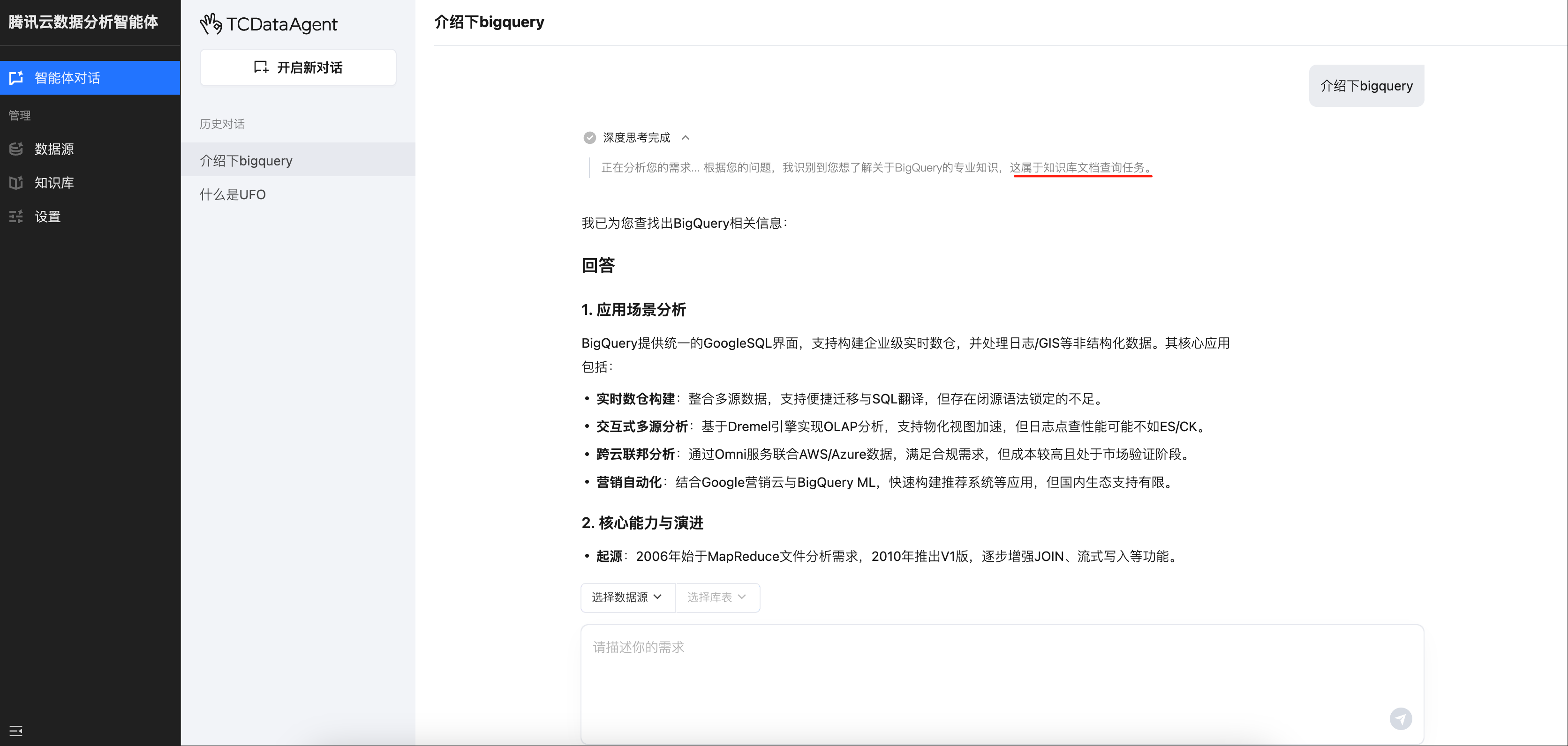Click the user message bubble 介绍下bigquery
This screenshot has width=1568, height=746.
[x=1366, y=86]
